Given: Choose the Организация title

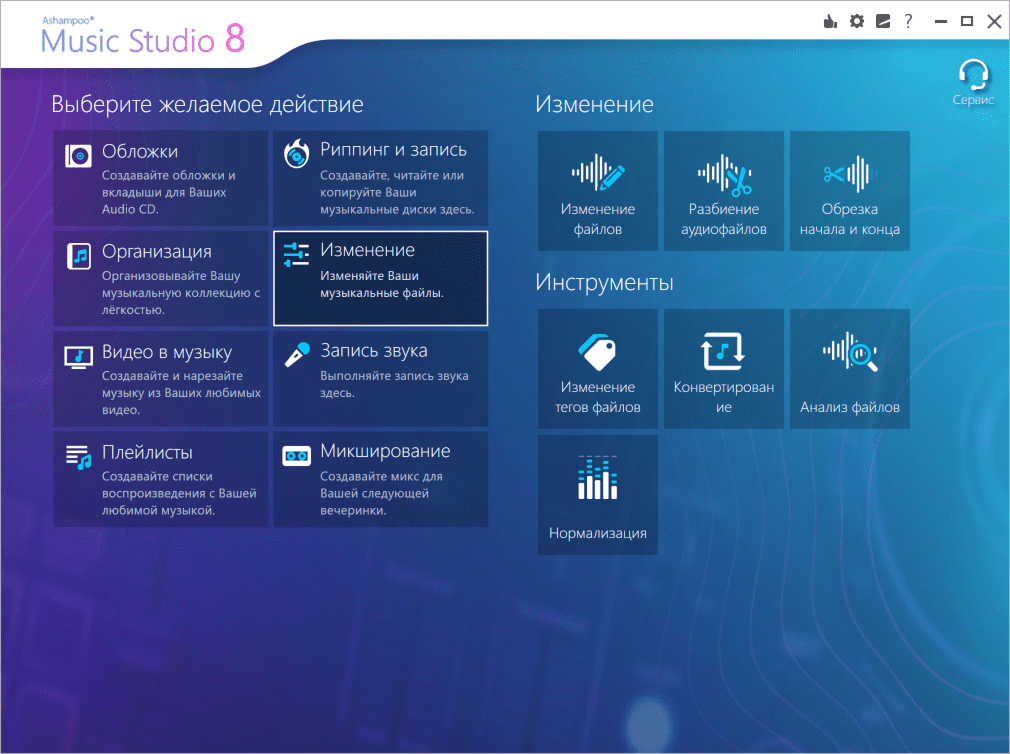Looking at the screenshot, I should click(157, 252).
